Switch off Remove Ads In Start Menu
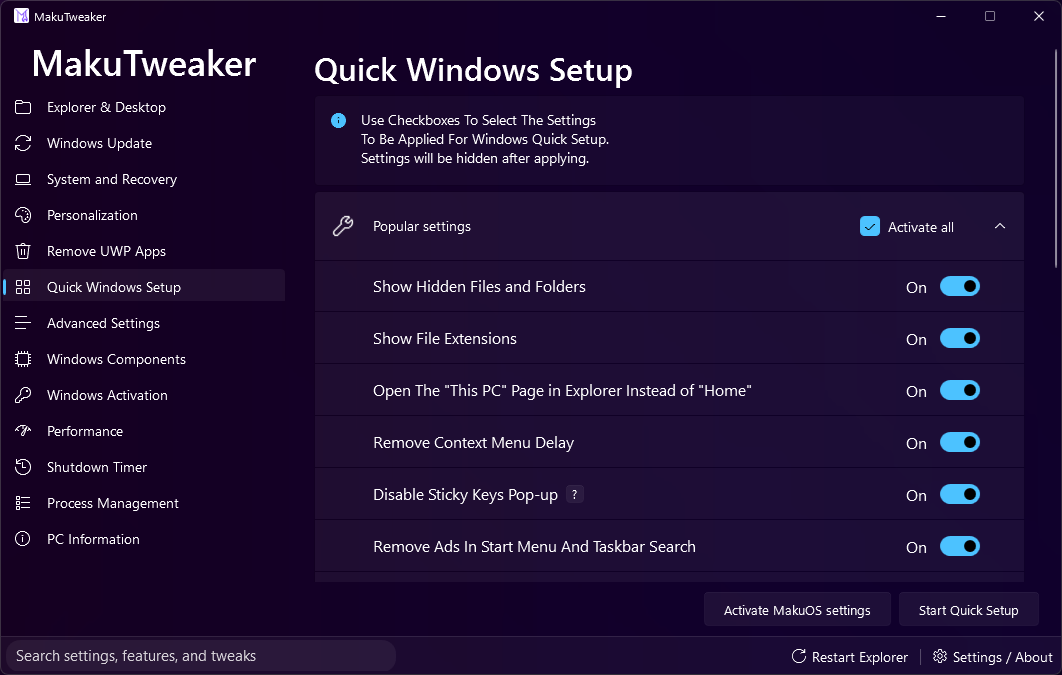The height and width of the screenshot is (675, 1062). pos(960,546)
